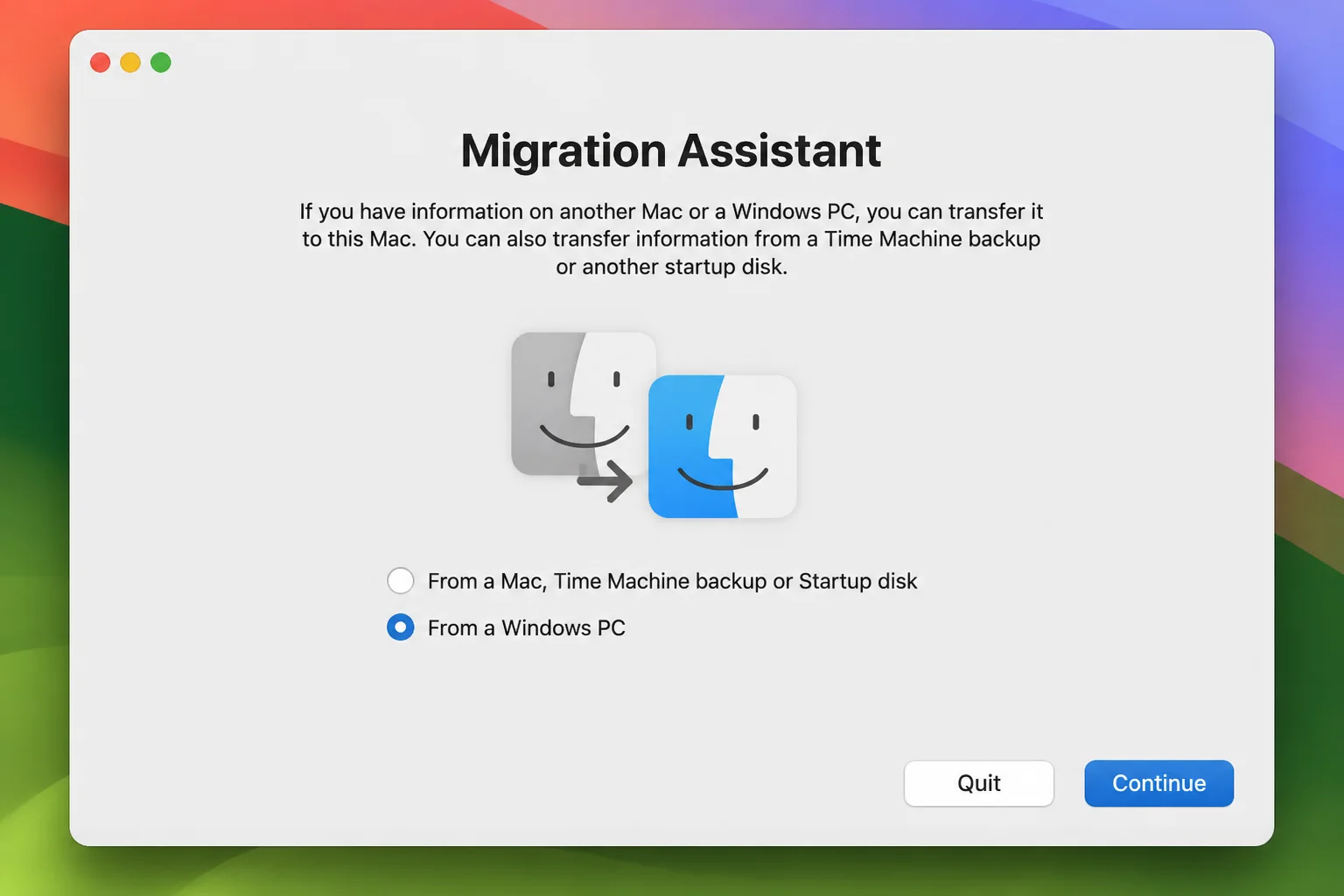Minimize the window using the yellow button
The height and width of the screenshot is (896, 1344).
(x=130, y=62)
